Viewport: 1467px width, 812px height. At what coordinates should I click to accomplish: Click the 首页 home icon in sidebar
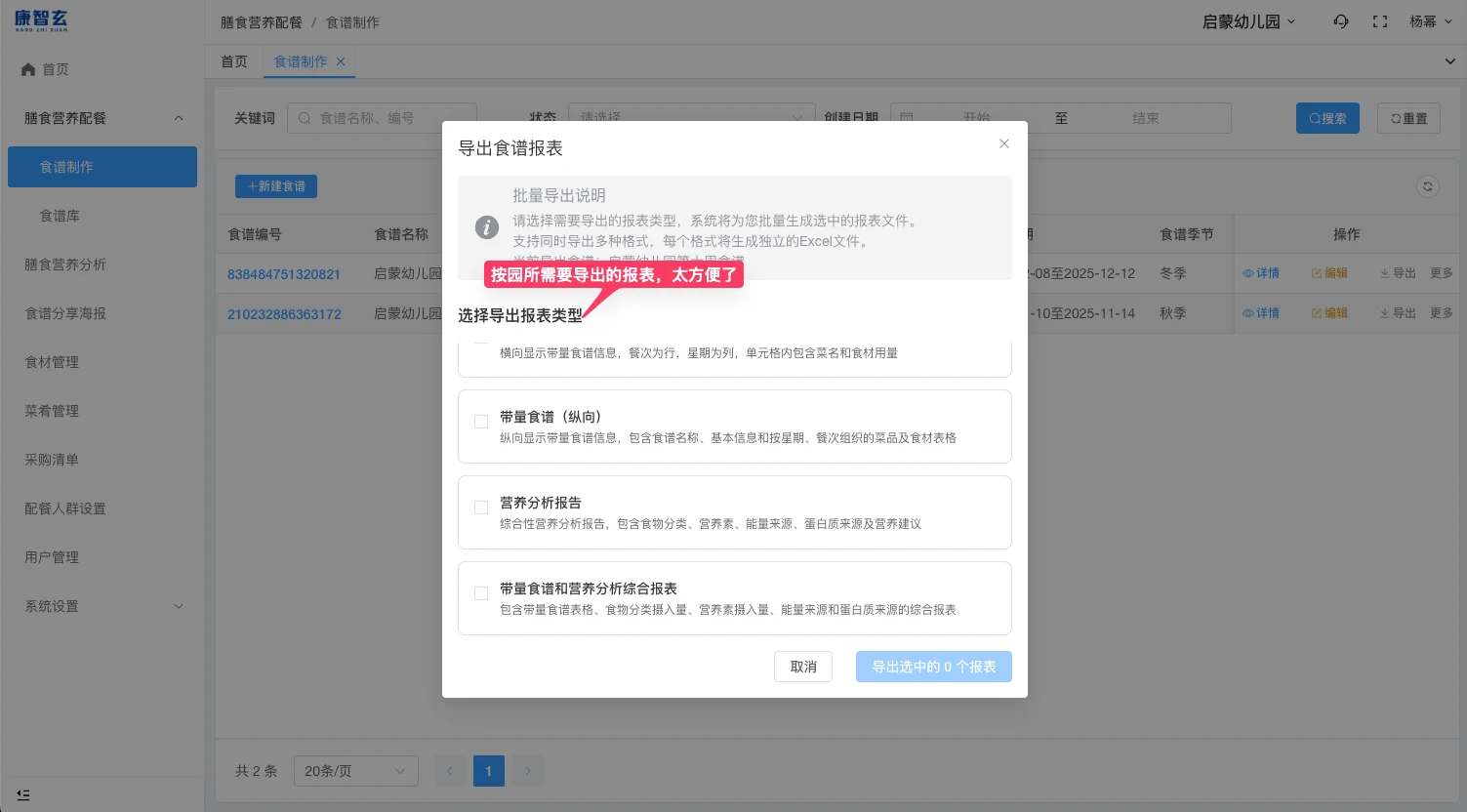28,69
